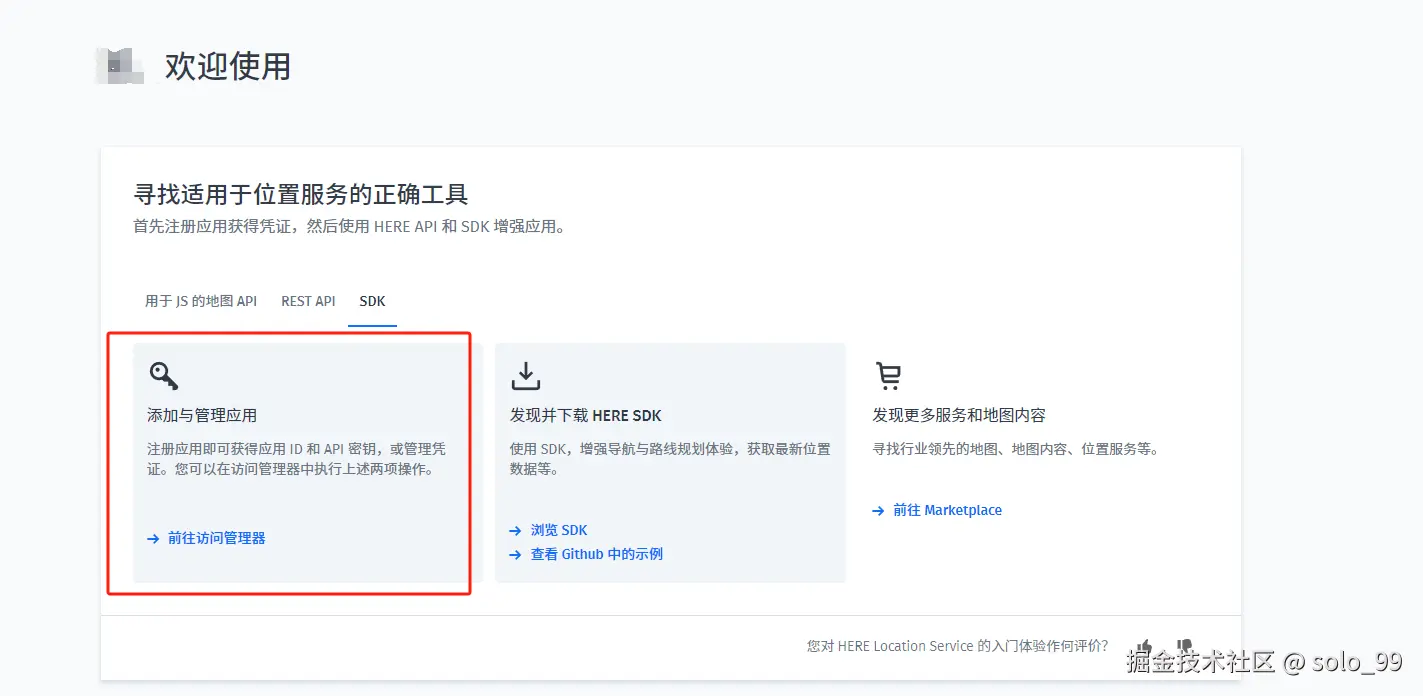Click the description 寻找行业领先的地图、地图内容、位置服务等。
The width and height of the screenshot is (1423, 696).
(1018, 450)
